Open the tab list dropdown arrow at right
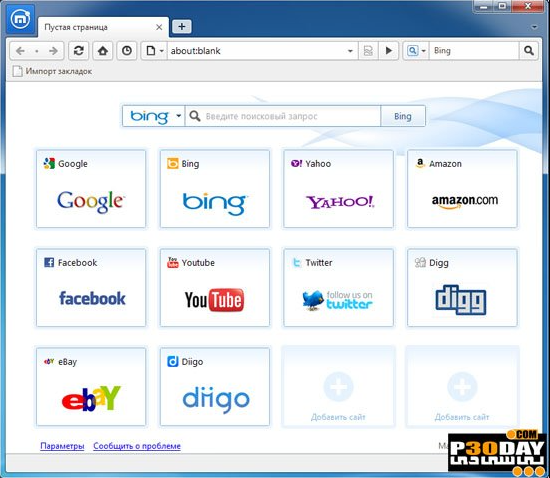Image resolution: width=550 pixels, height=478 pixels. point(534,27)
